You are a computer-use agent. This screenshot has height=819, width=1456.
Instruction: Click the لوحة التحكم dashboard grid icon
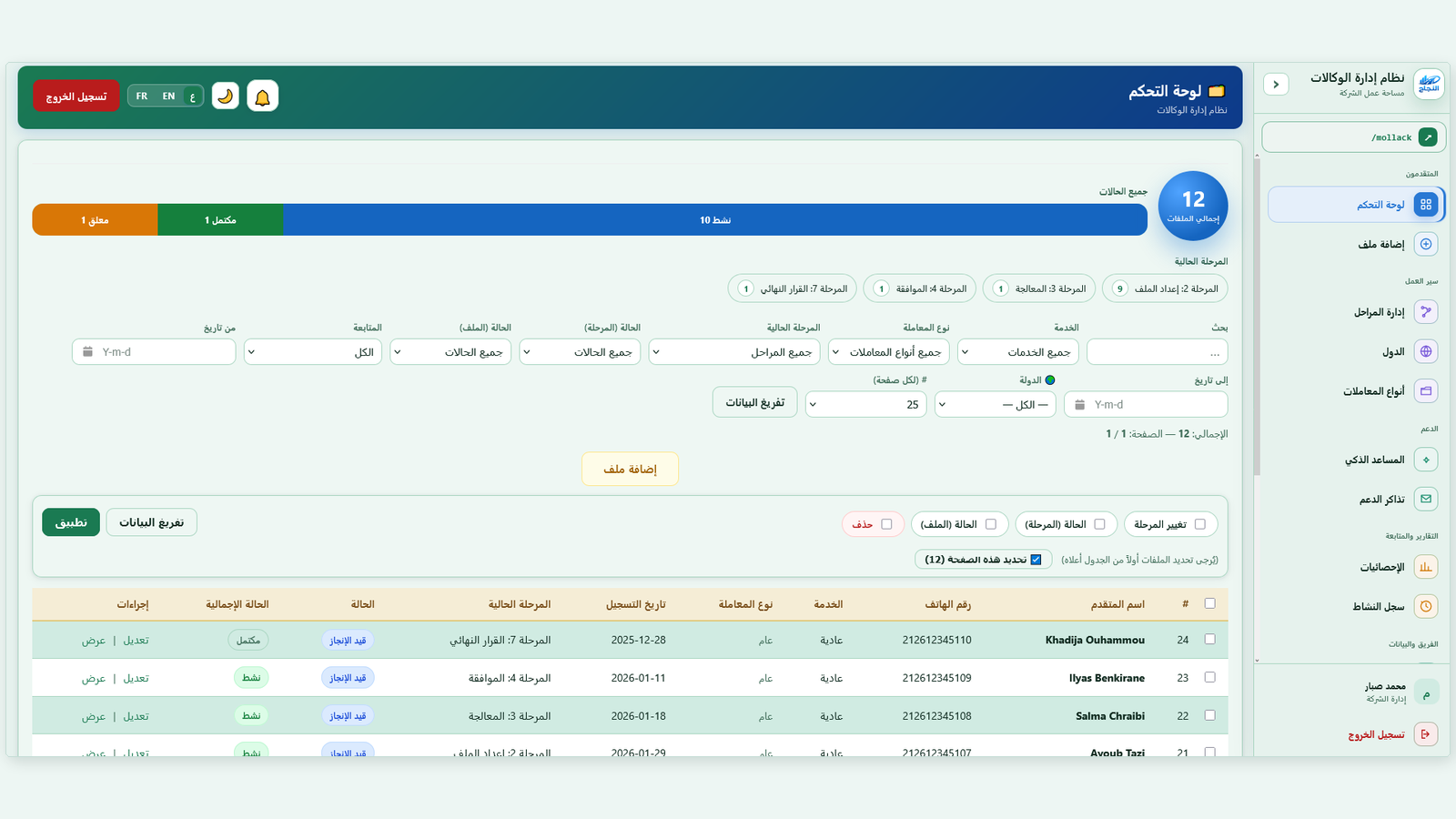click(1426, 205)
